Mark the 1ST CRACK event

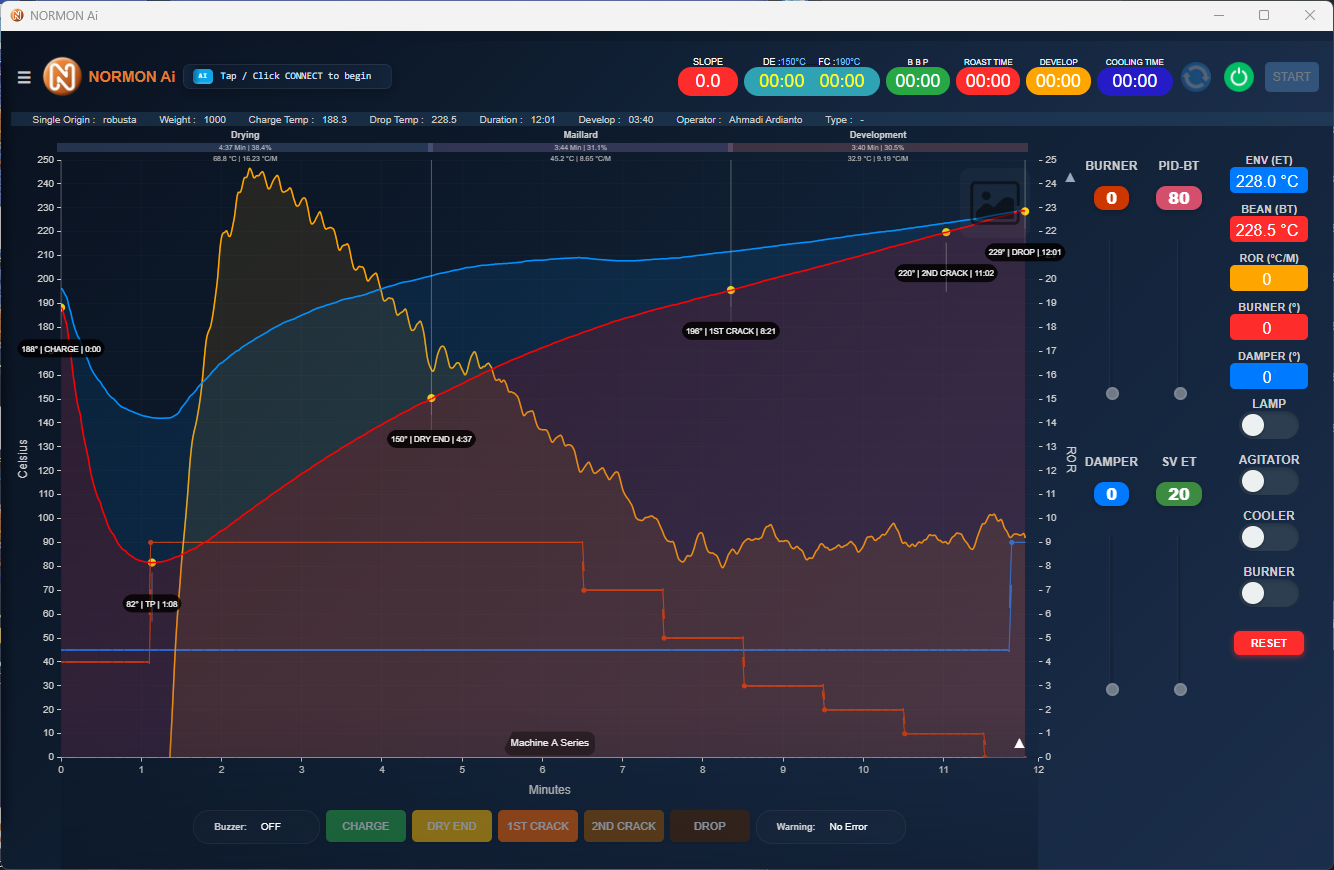tap(537, 826)
